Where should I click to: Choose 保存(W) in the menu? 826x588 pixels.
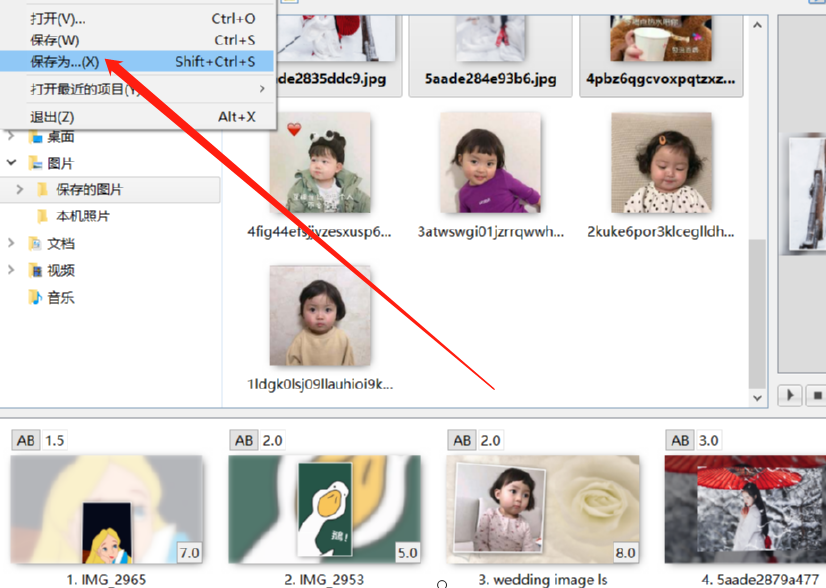(55, 40)
